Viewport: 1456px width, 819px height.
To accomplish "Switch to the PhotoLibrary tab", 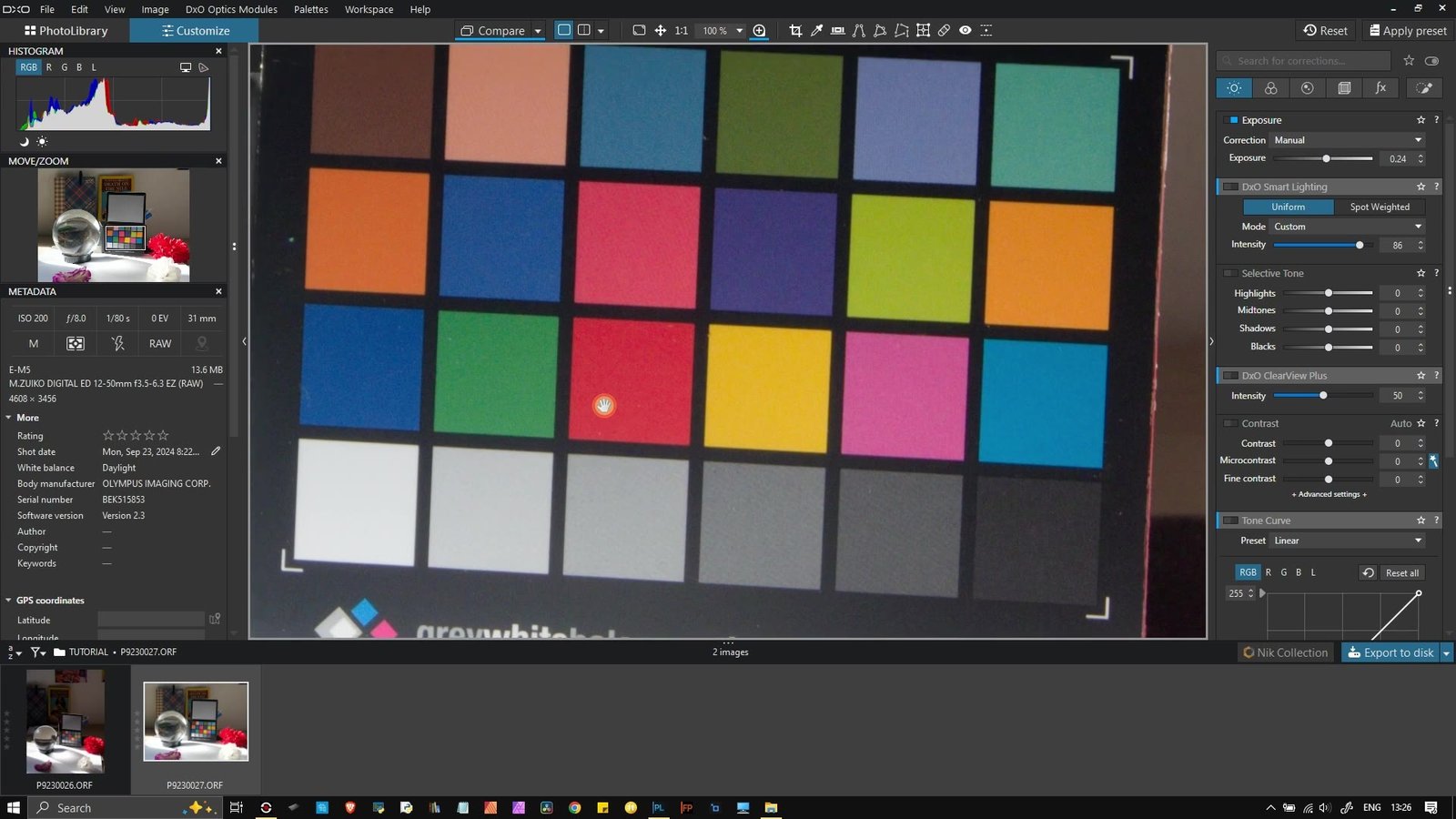I will click(x=66, y=31).
